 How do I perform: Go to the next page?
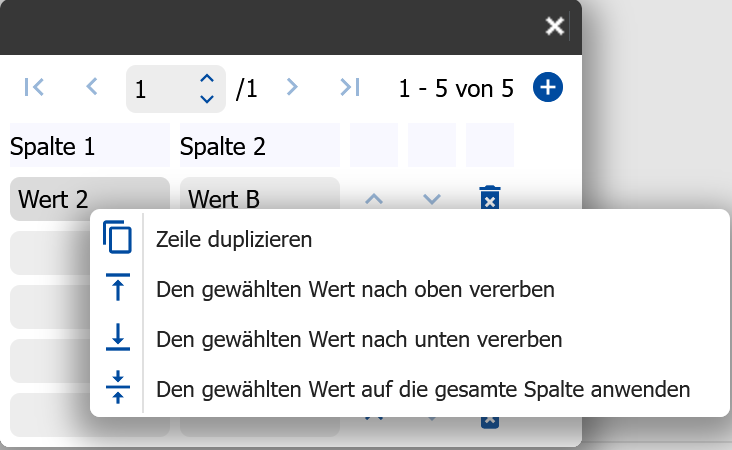pyautogui.click(x=292, y=88)
